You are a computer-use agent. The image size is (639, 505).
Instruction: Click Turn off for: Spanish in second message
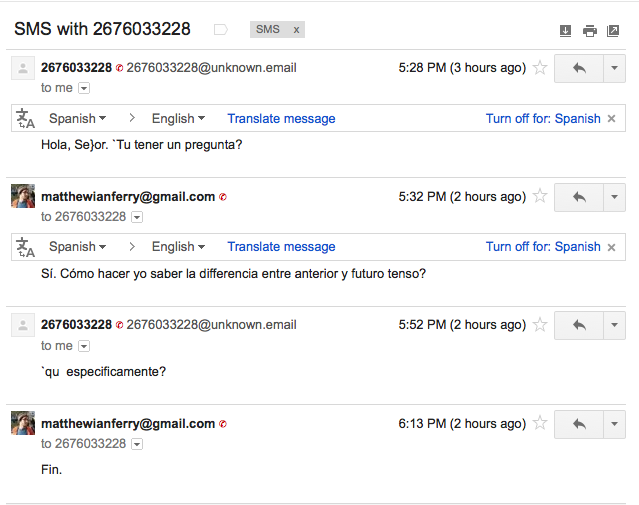click(x=543, y=246)
